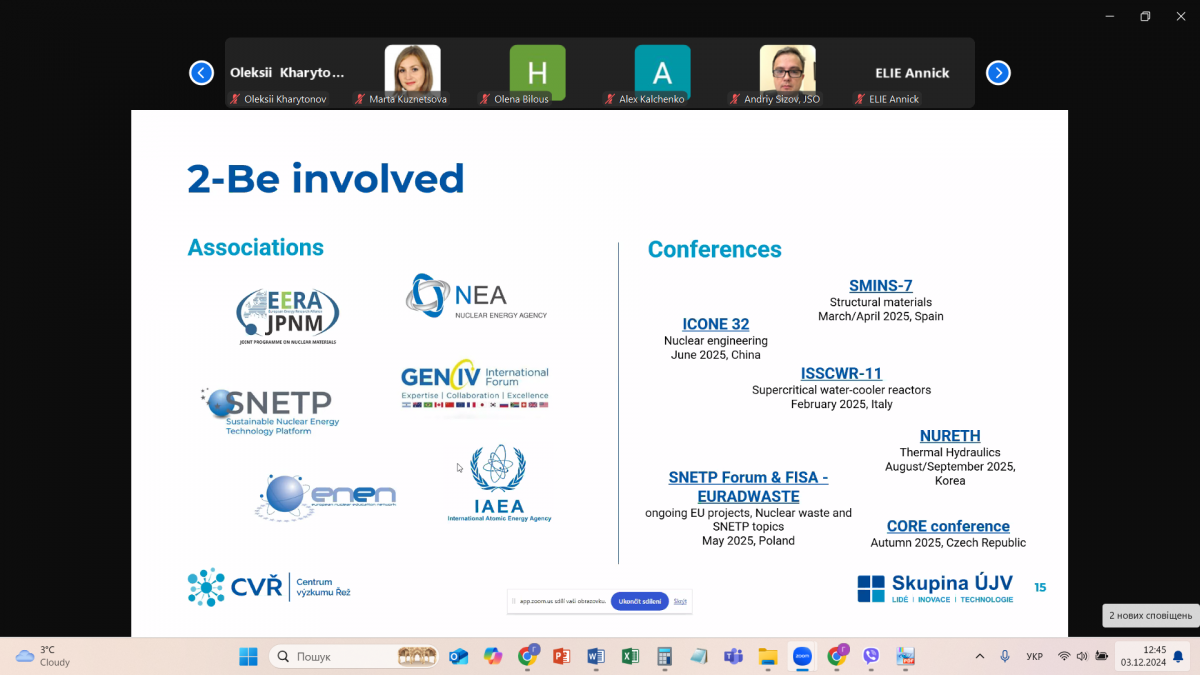Show next participants in the video strip
This screenshot has height=675, width=1200.
[998, 73]
